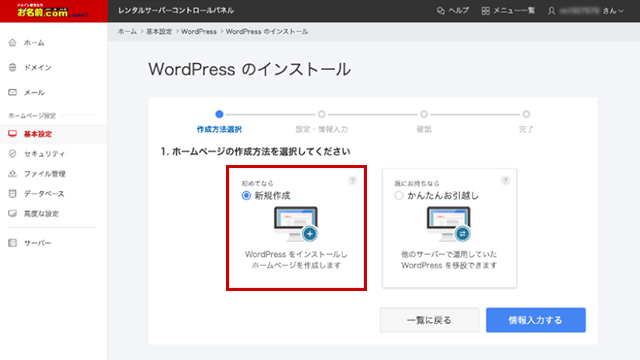Viewport: 640px width, 360px height.
Task: Click the ドメイン globe icon
Action: pyautogui.click(x=13, y=67)
